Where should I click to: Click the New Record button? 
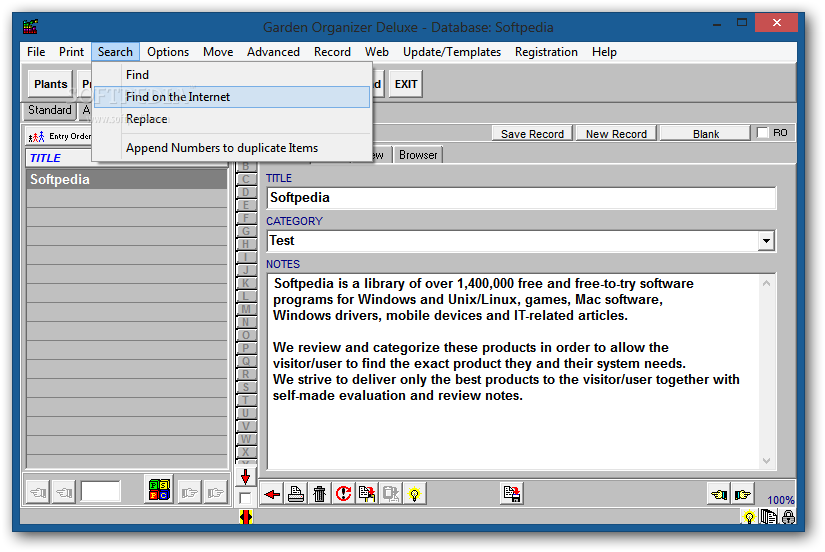click(x=616, y=134)
